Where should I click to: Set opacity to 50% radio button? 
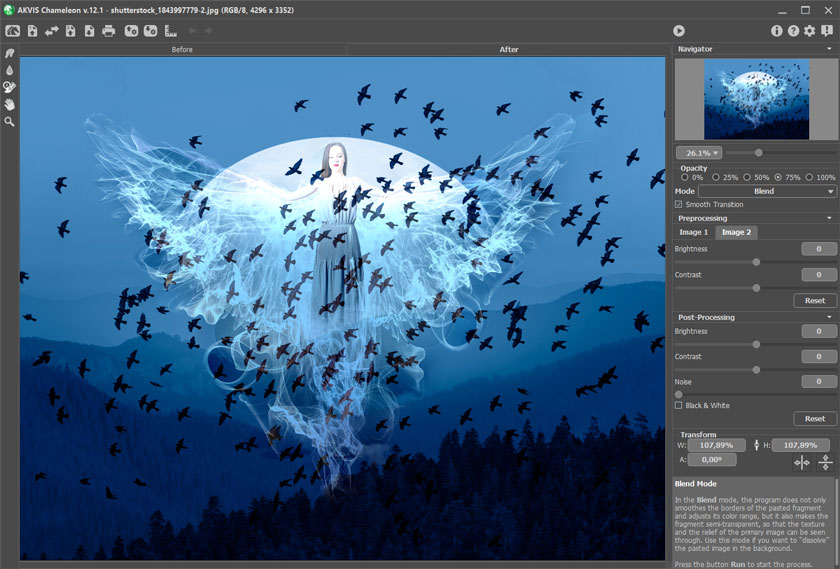[x=746, y=177]
